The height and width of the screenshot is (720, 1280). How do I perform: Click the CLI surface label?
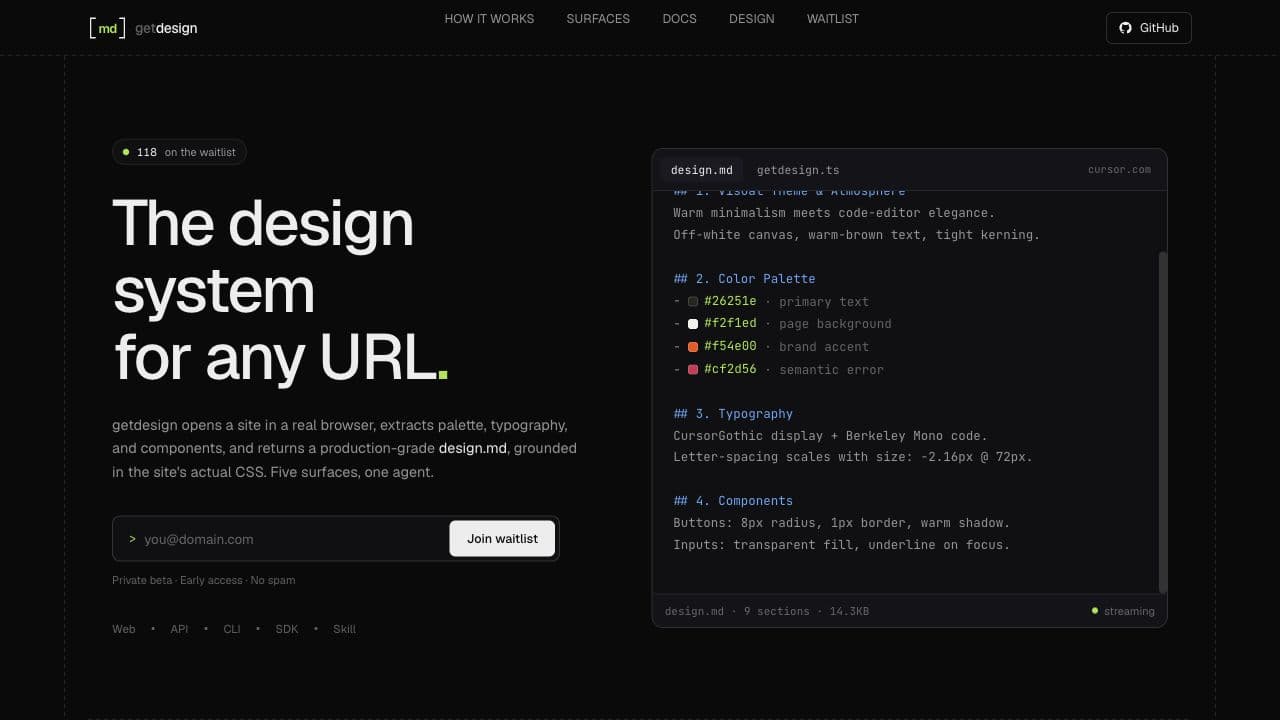(232, 629)
